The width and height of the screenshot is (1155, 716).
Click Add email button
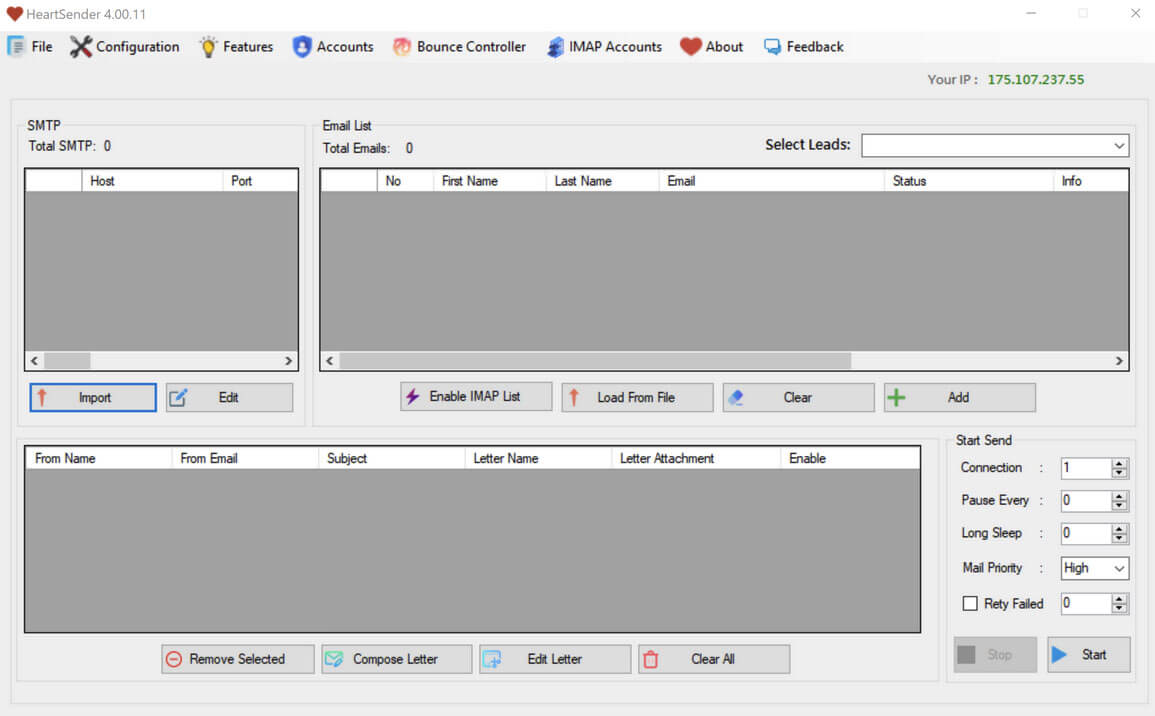coord(960,397)
